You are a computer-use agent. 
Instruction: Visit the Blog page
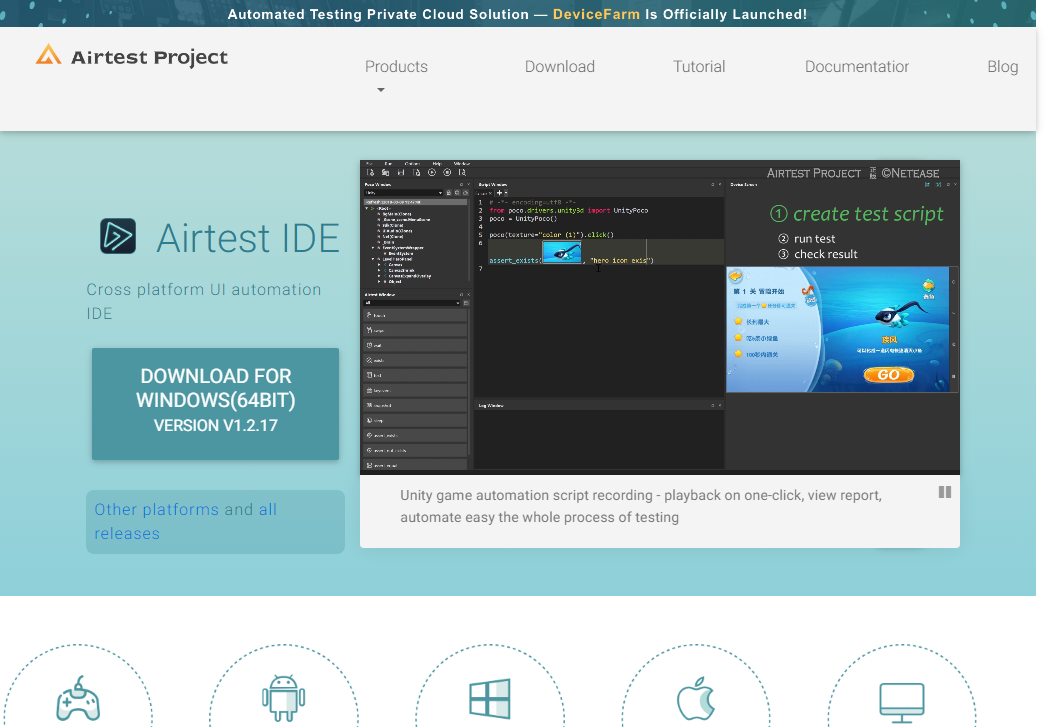1002,66
